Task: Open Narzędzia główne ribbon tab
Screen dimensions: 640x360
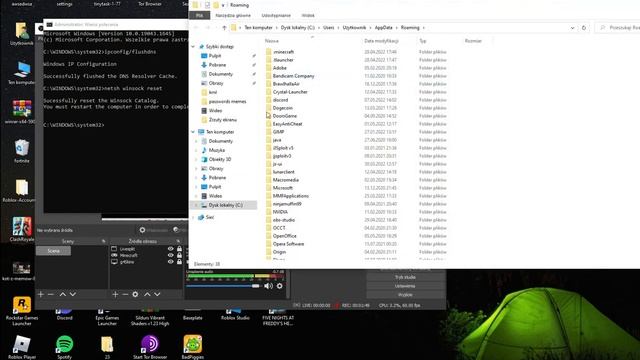Action: pos(233,16)
